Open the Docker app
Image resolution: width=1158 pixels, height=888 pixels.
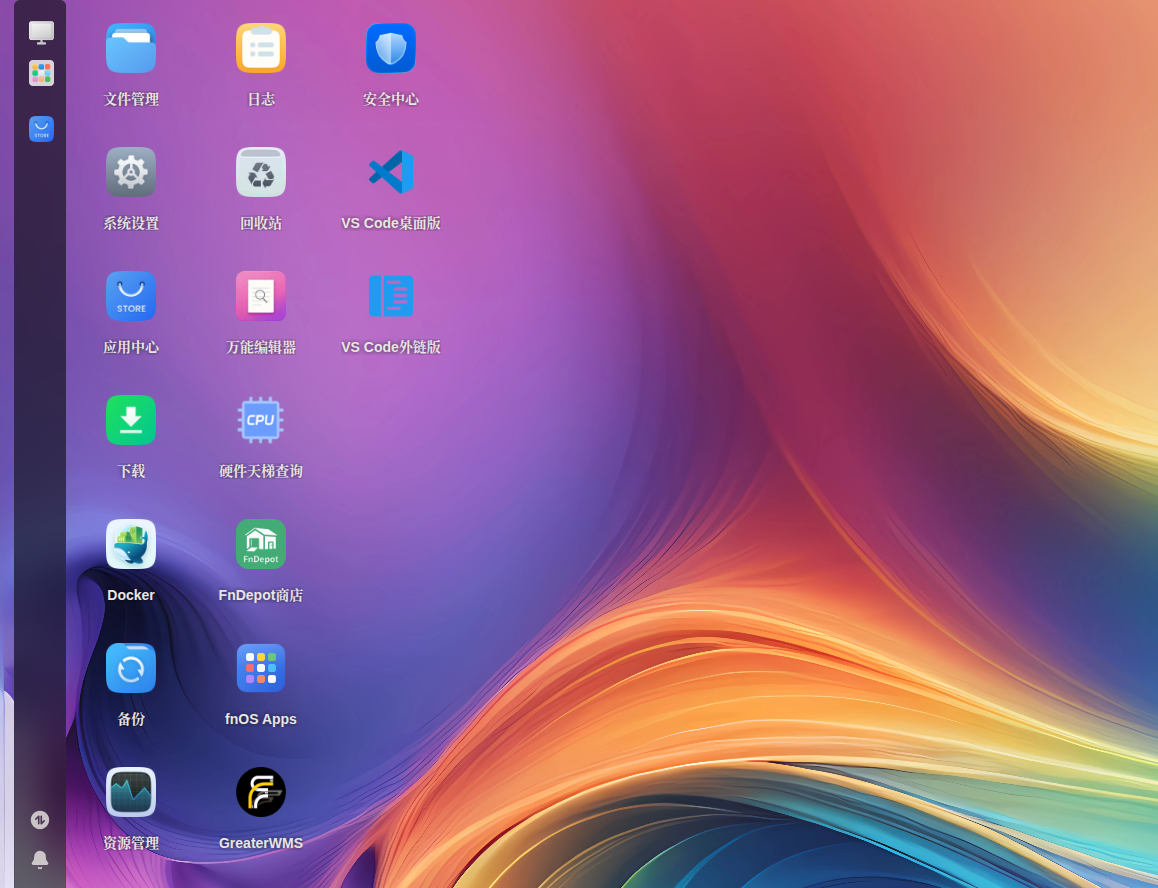point(131,545)
